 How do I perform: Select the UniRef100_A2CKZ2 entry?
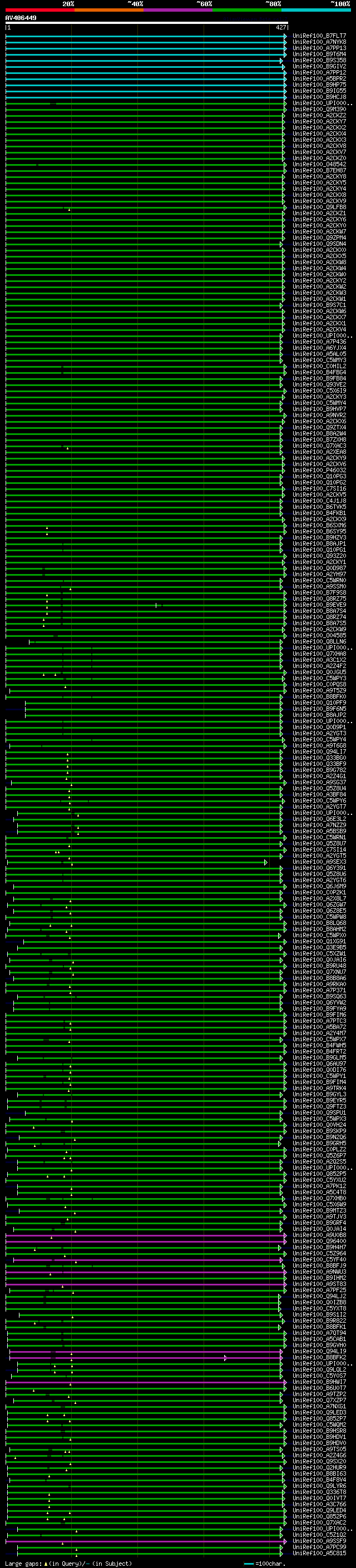pos(319,115)
